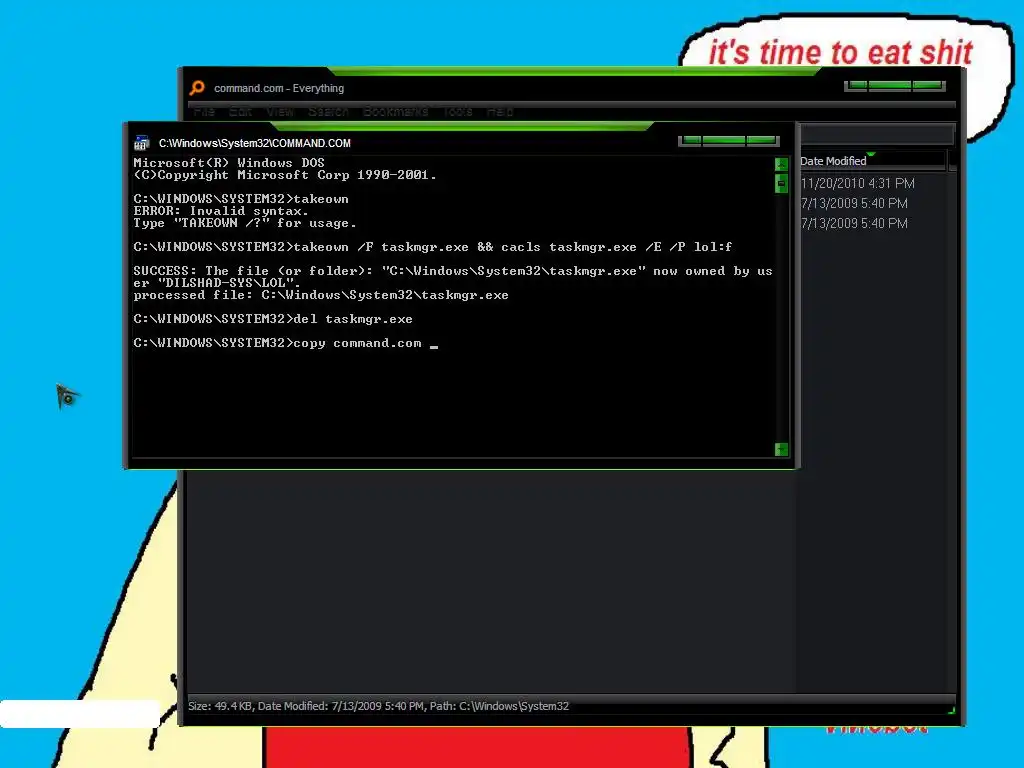Click the Everything magnifier icon in the title bar
Image resolution: width=1024 pixels, height=768 pixels.
(x=197, y=88)
